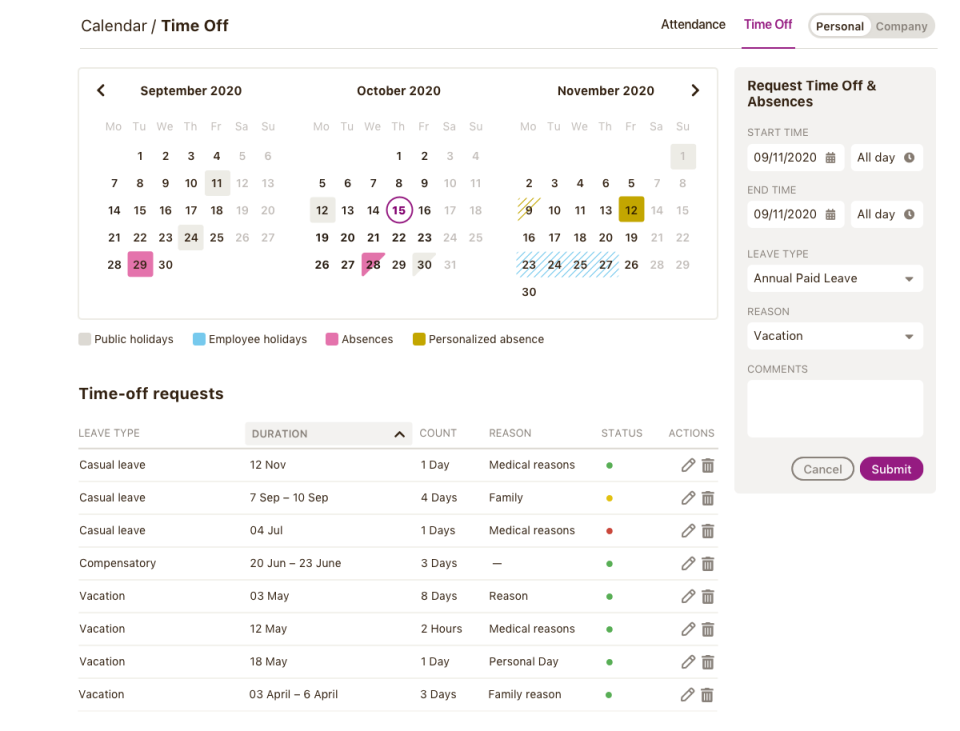Viewport: 960px width, 731px height.
Task: Select October 15 circled date
Action: 399,211
